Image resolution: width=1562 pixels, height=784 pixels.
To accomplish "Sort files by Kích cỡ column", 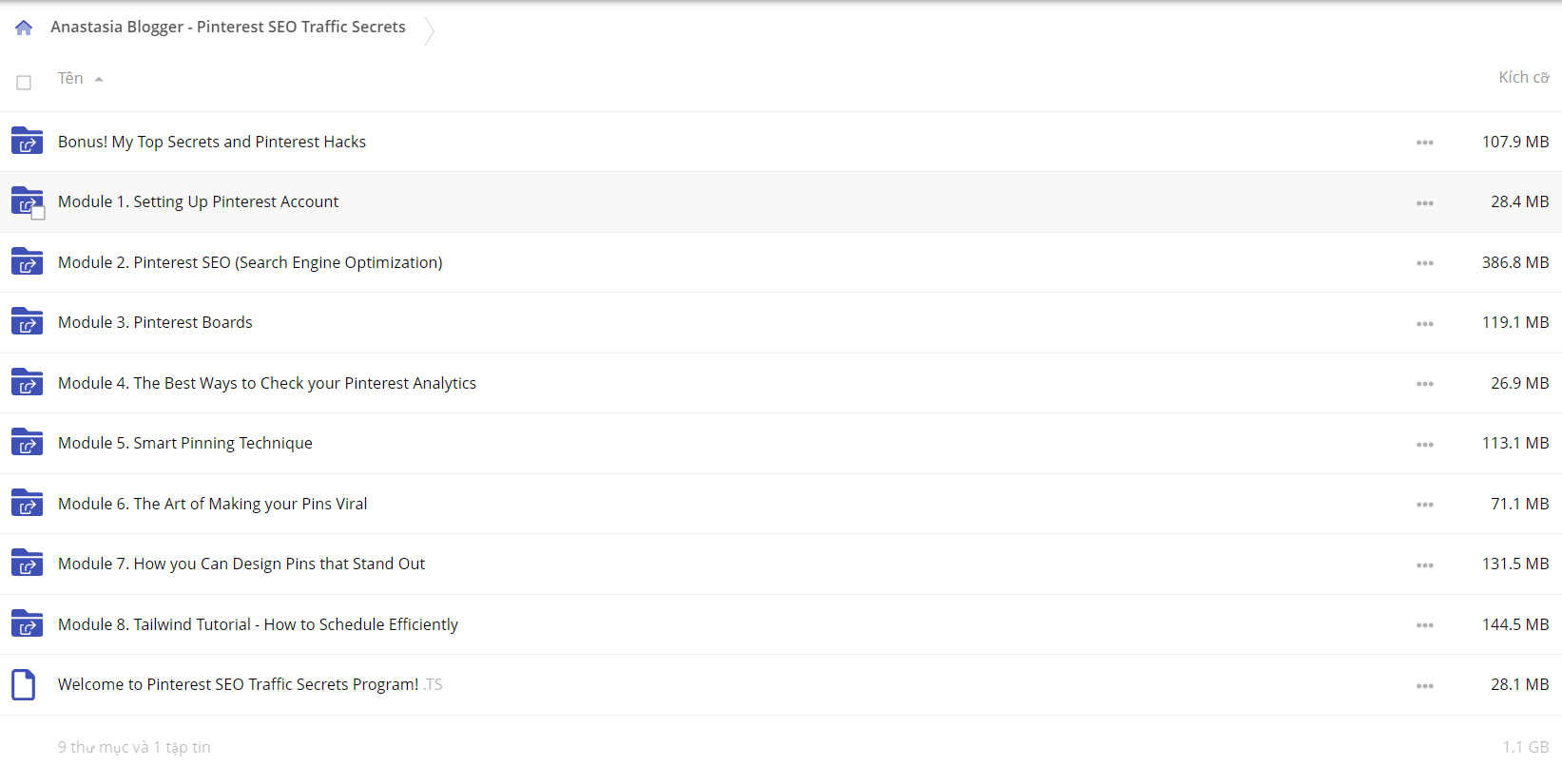I will coord(1523,77).
